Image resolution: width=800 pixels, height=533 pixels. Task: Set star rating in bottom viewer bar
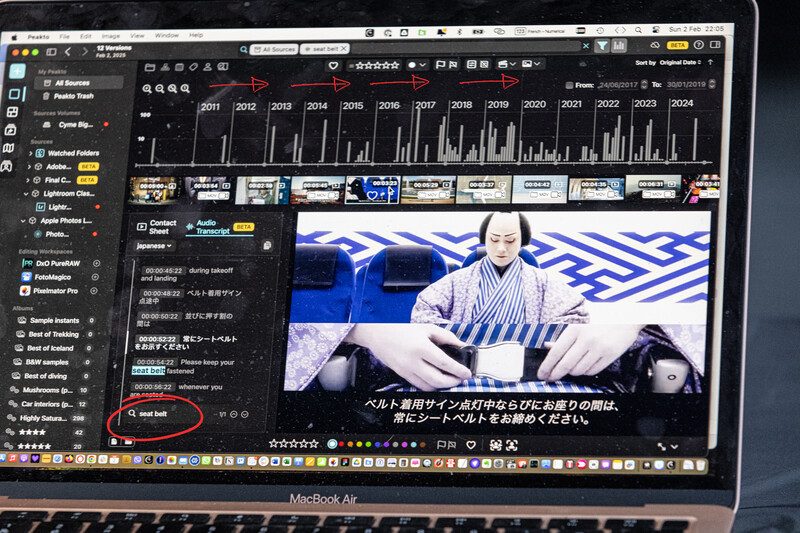pyautogui.click(x=293, y=444)
